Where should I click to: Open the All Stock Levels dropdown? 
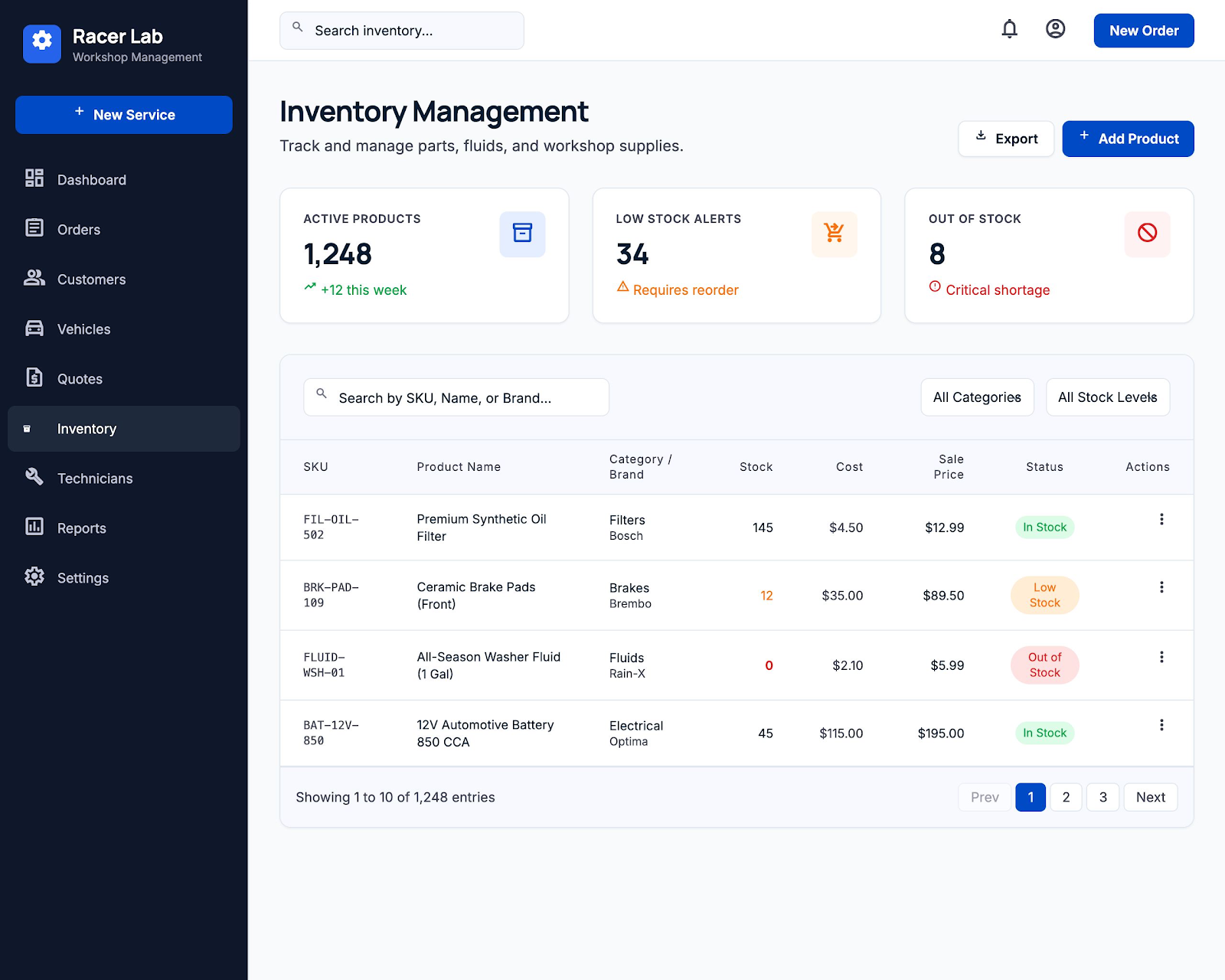point(1107,397)
